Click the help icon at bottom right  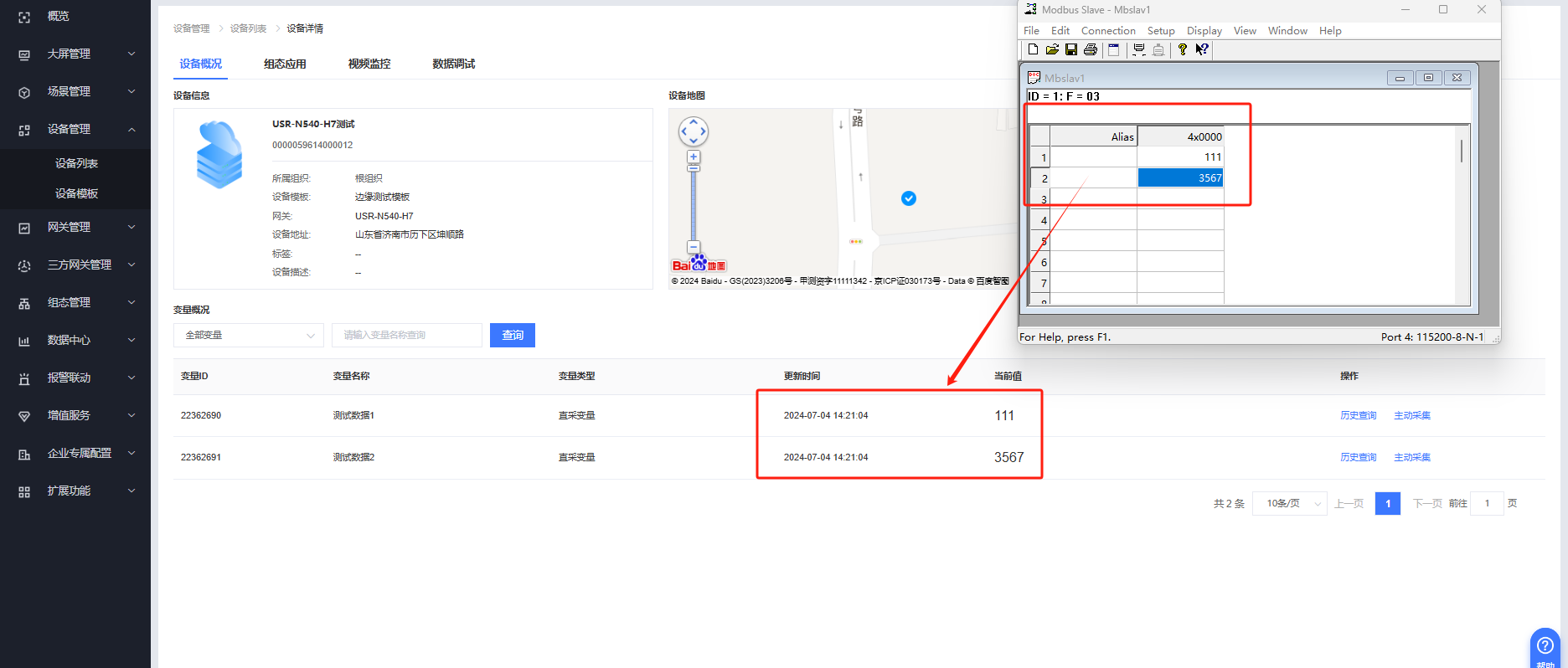tap(1545, 646)
